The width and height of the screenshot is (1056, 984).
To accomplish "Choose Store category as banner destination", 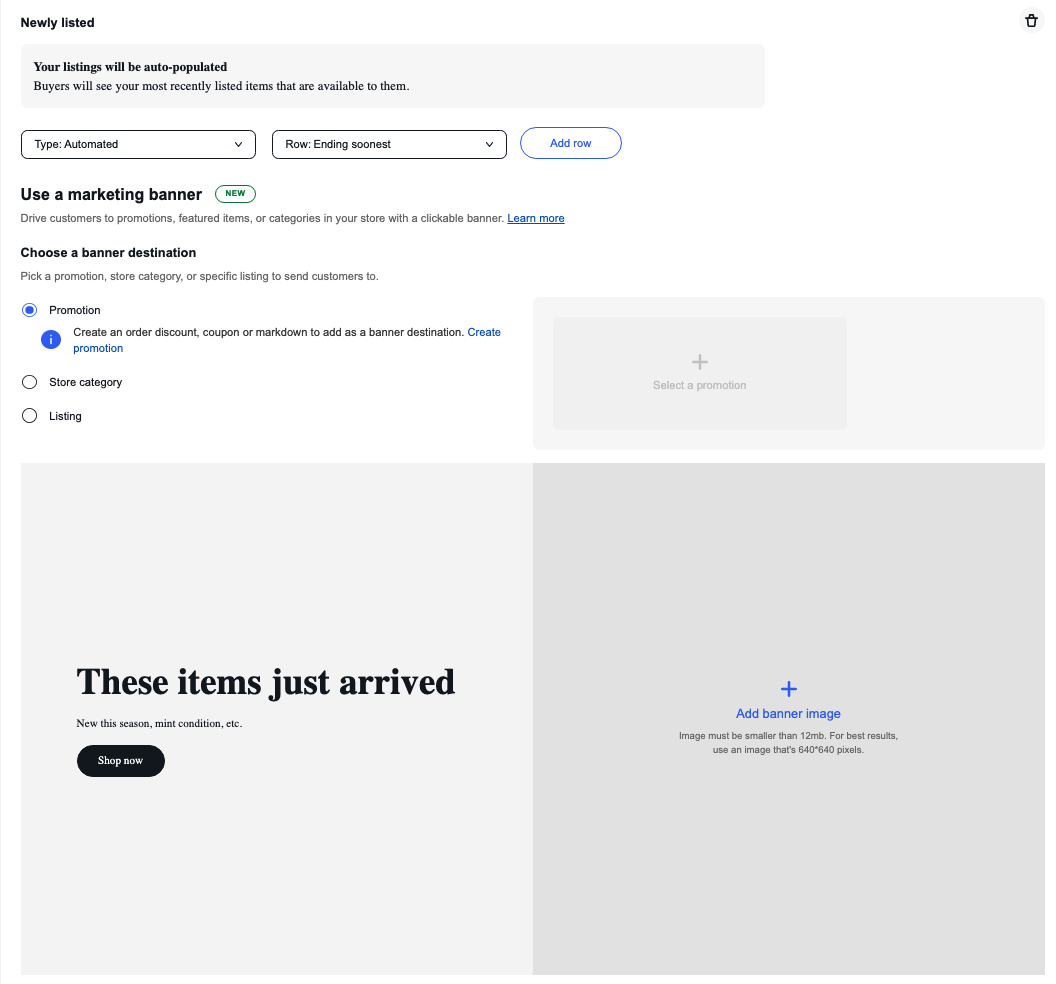I will (x=29, y=382).
